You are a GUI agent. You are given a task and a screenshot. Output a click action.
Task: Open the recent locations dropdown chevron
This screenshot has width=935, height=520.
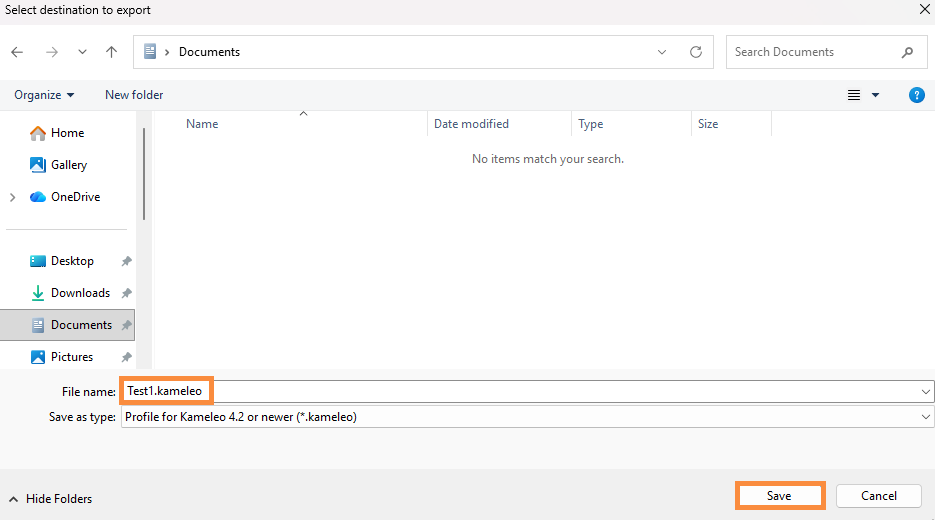82,52
